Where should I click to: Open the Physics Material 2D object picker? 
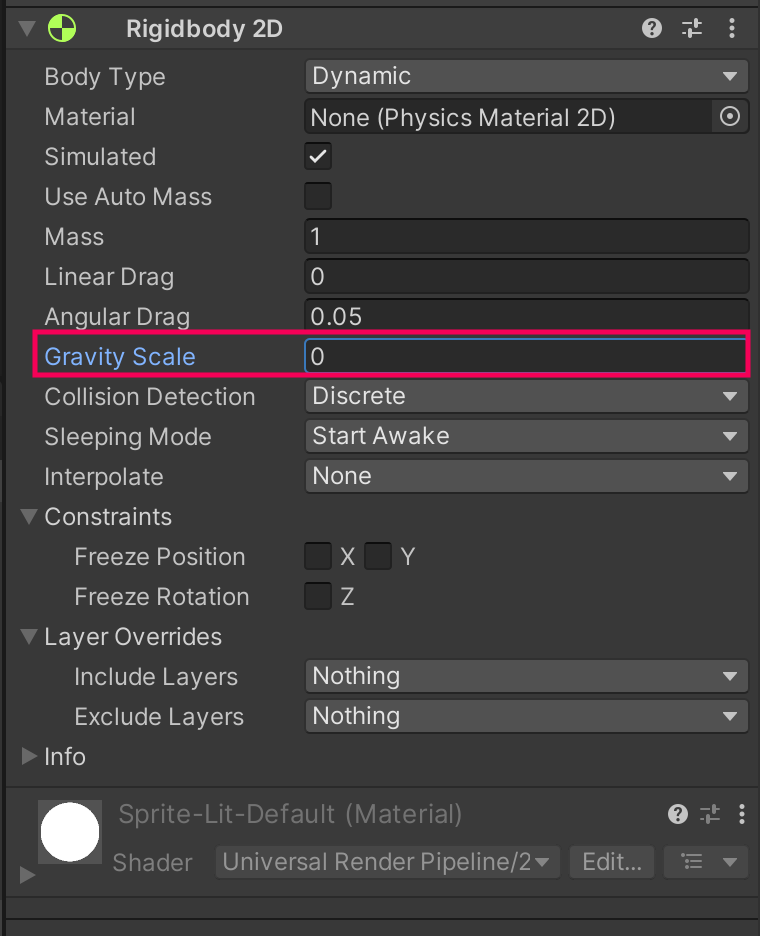click(x=730, y=117)
